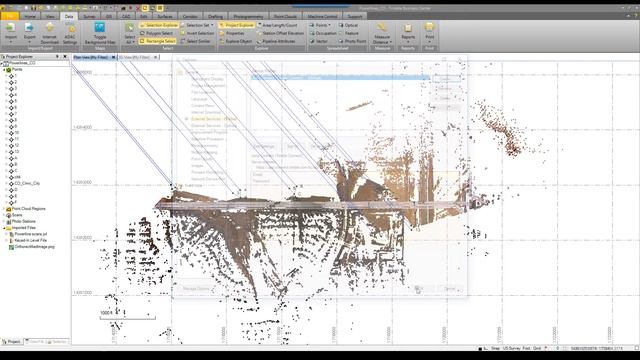The image size is (640, 360).
Task: Switch to the Survey ribbon tab
Action: (89, 16)
